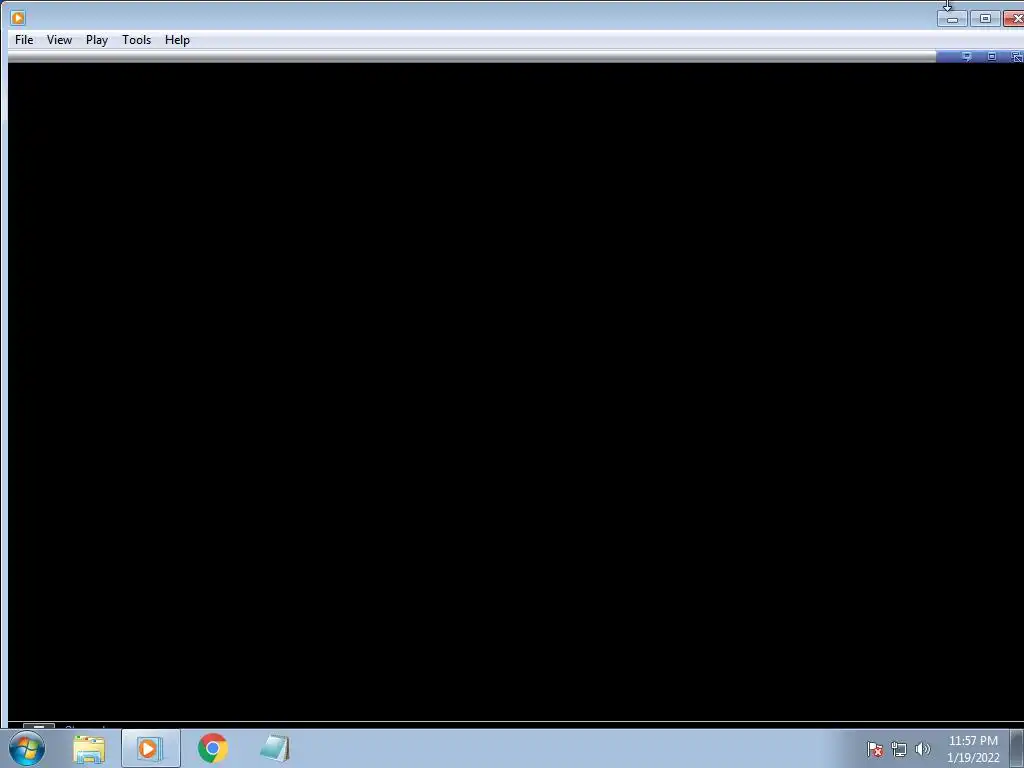Open the volume speaker tray icon

pos(922,749)
